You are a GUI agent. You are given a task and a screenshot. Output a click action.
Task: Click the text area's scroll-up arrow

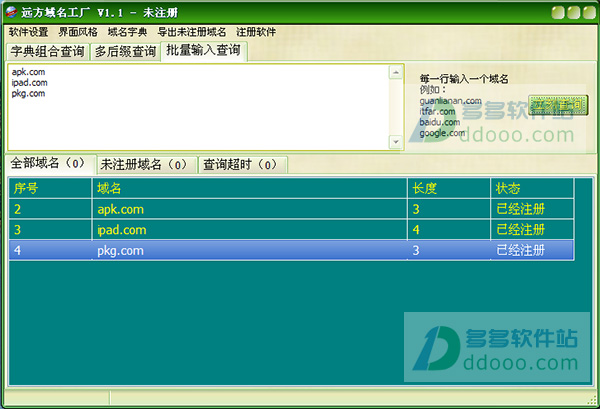pyautogui.click(x=396, y=72)
